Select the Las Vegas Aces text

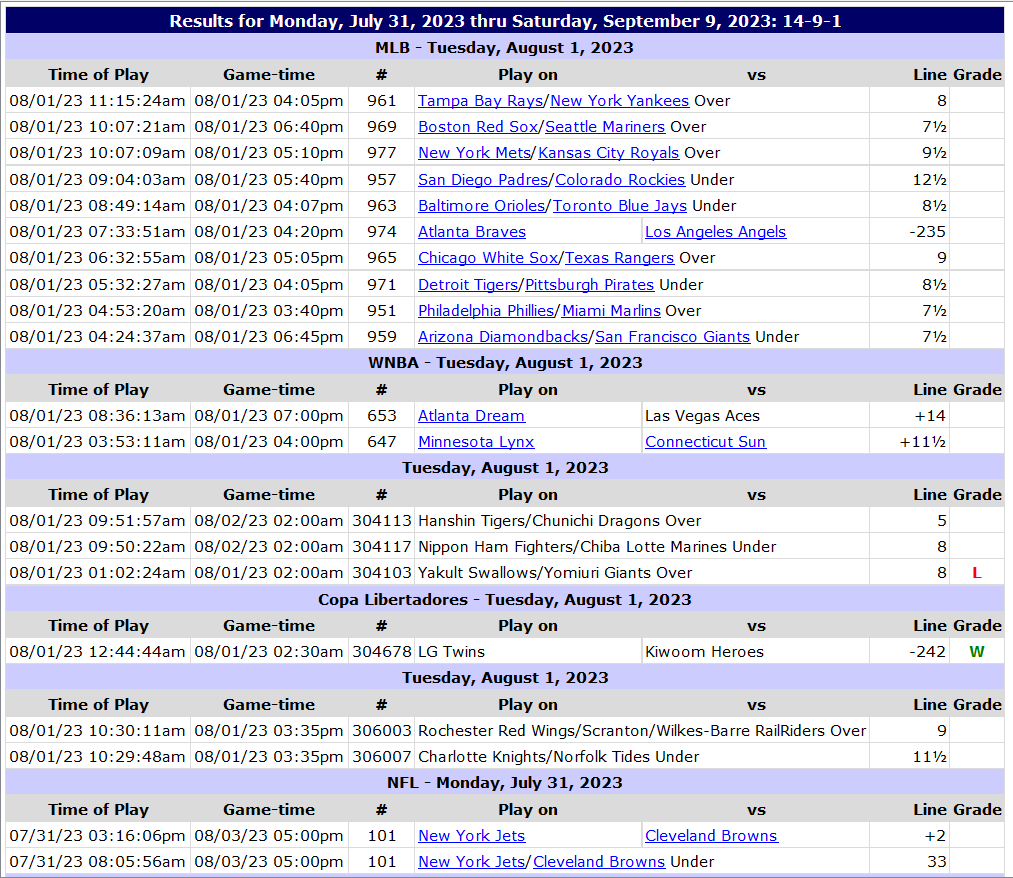702,416
